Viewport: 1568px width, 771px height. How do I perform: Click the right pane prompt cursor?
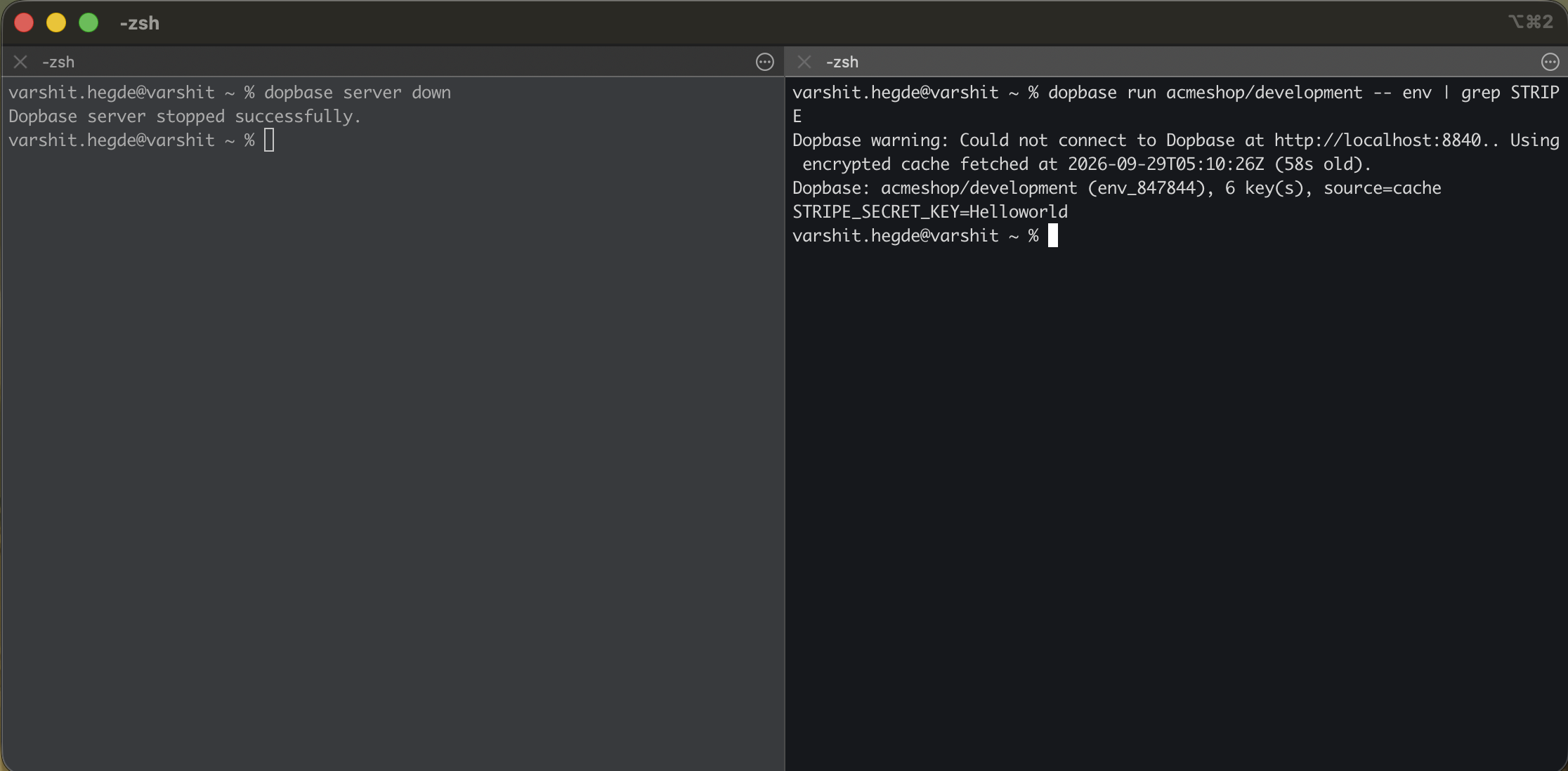pos(1052,236)
